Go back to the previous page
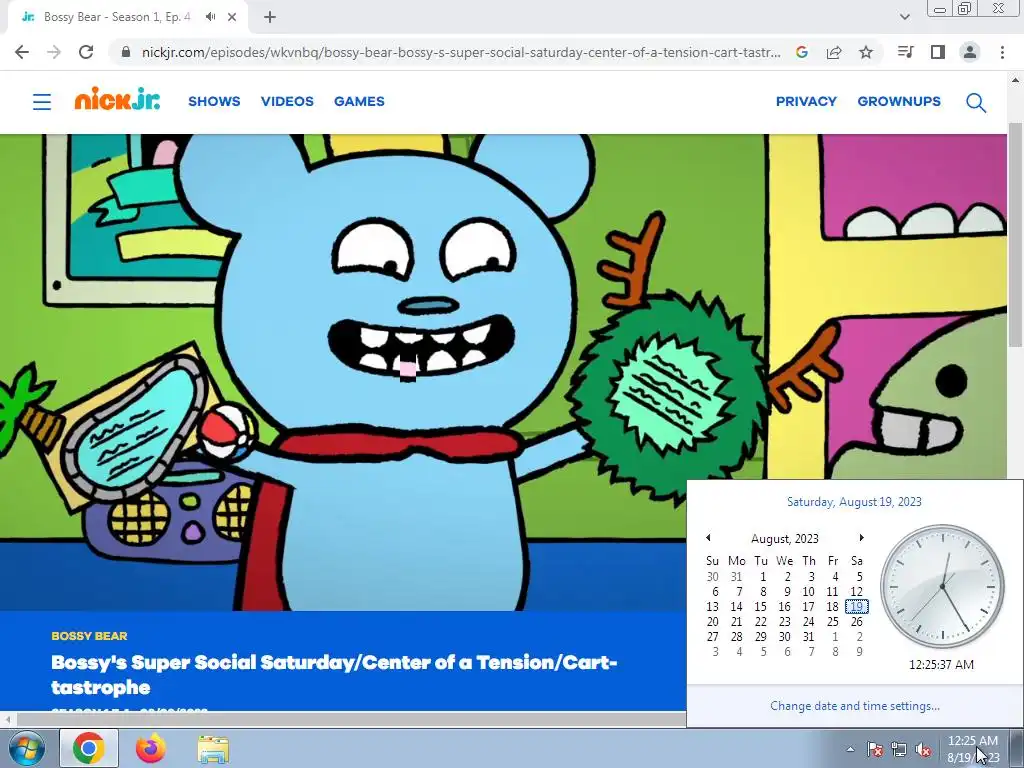 22,52
